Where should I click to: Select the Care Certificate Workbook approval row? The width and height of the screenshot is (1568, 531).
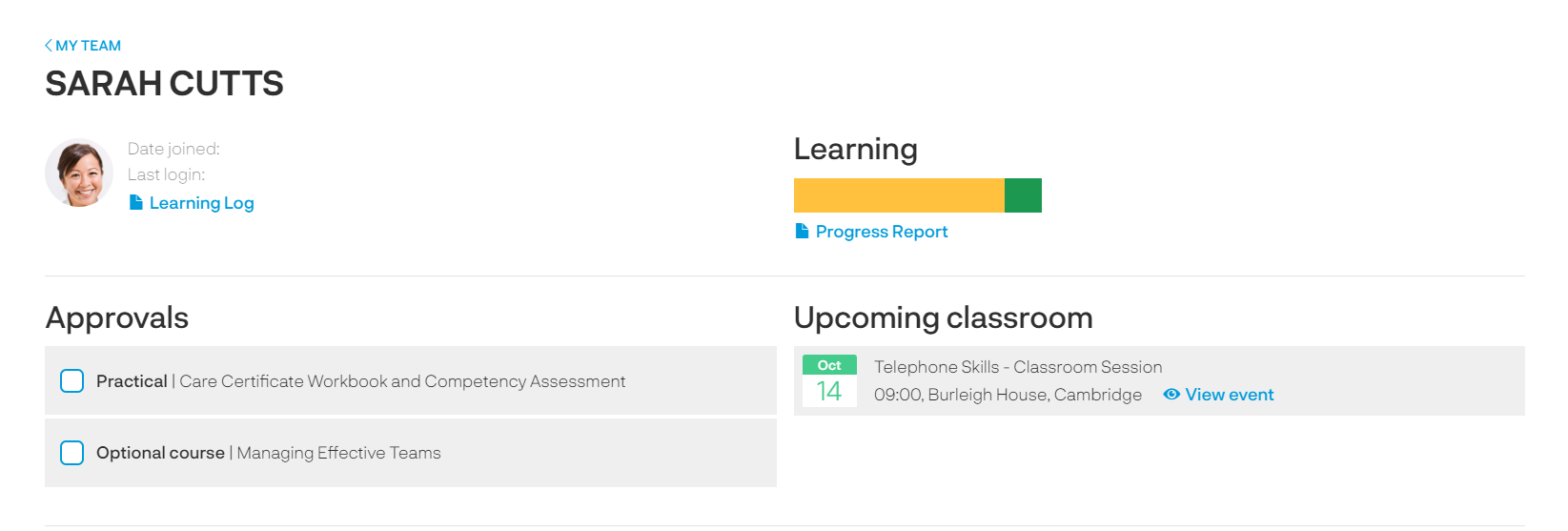click(411, 380)
